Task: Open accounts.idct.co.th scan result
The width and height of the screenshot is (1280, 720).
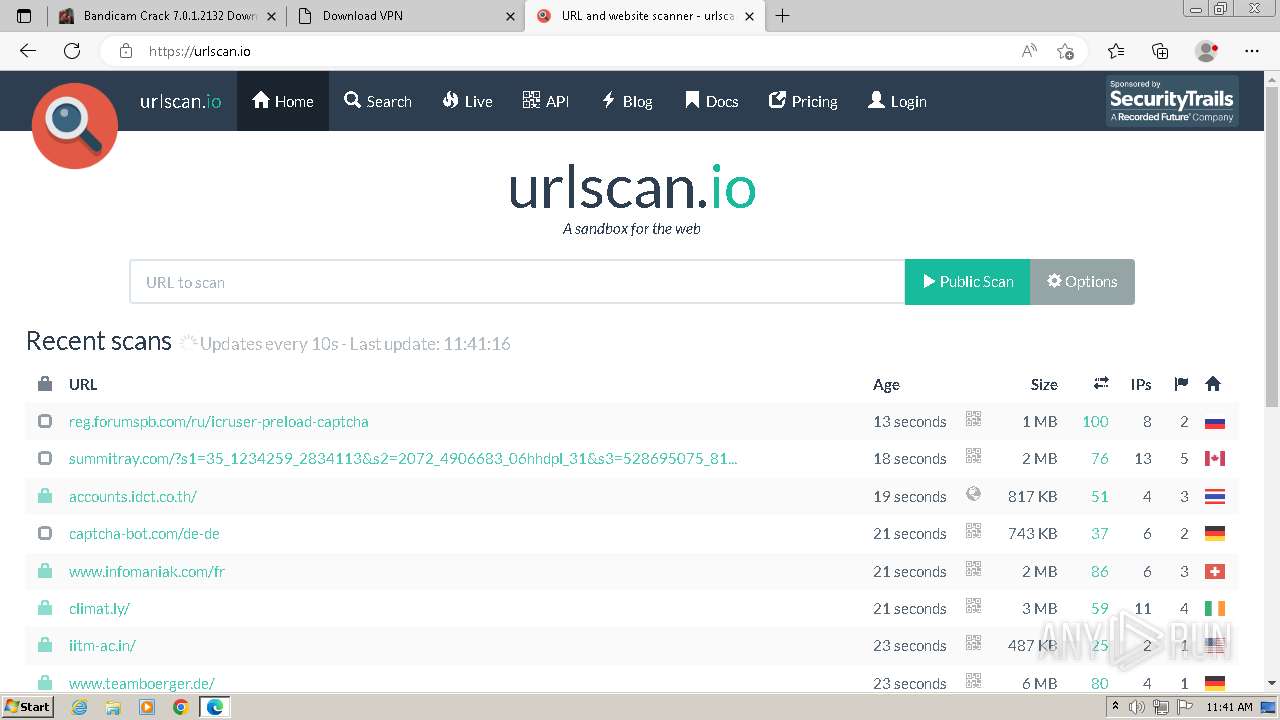Action: pos(133,497)
